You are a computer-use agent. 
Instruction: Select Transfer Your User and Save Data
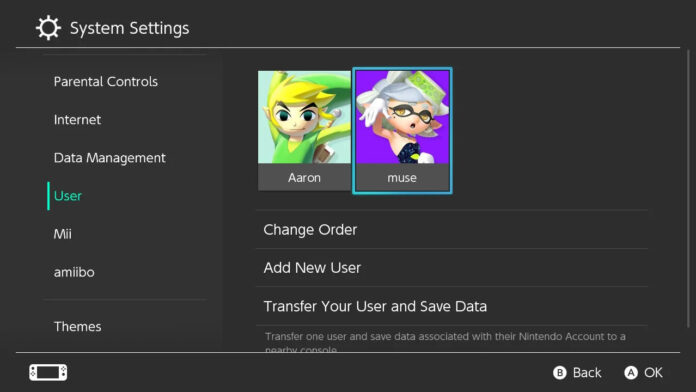pos(452,306)
